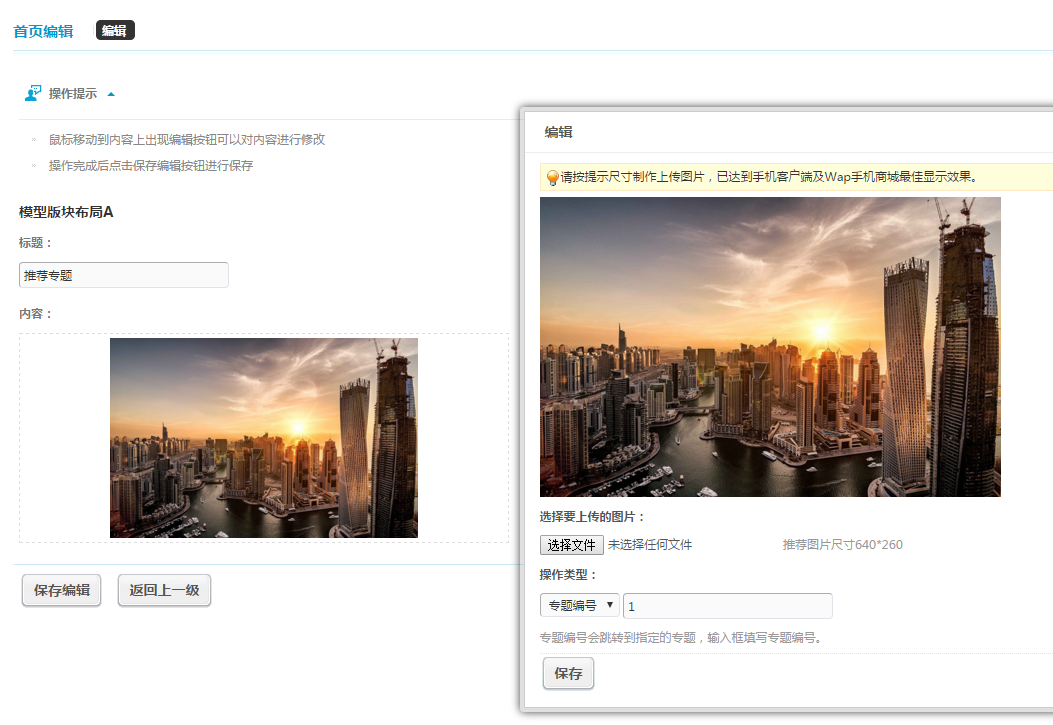Click the city thumbnail in 内容 area
This screenshot has height=725, width=1053.
(264, 438)
